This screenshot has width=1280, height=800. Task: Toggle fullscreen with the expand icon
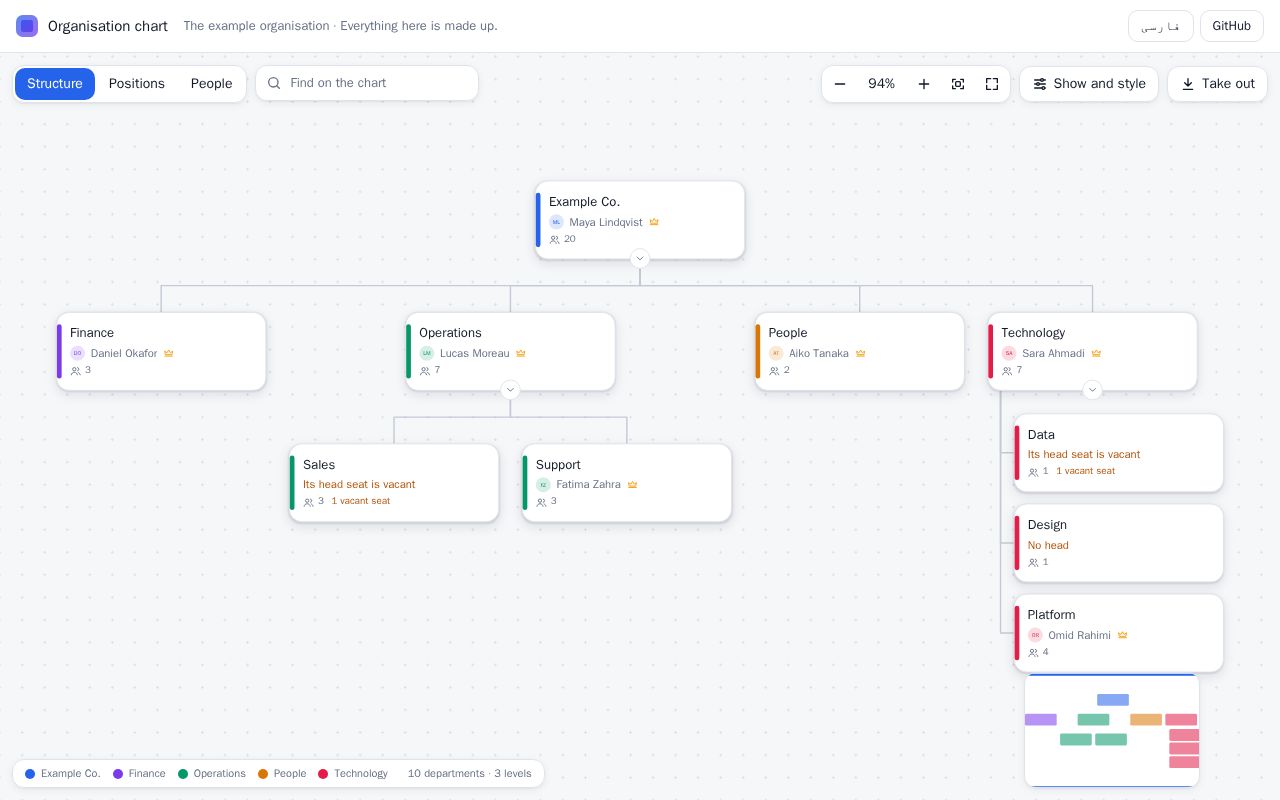tap(992, 84)
